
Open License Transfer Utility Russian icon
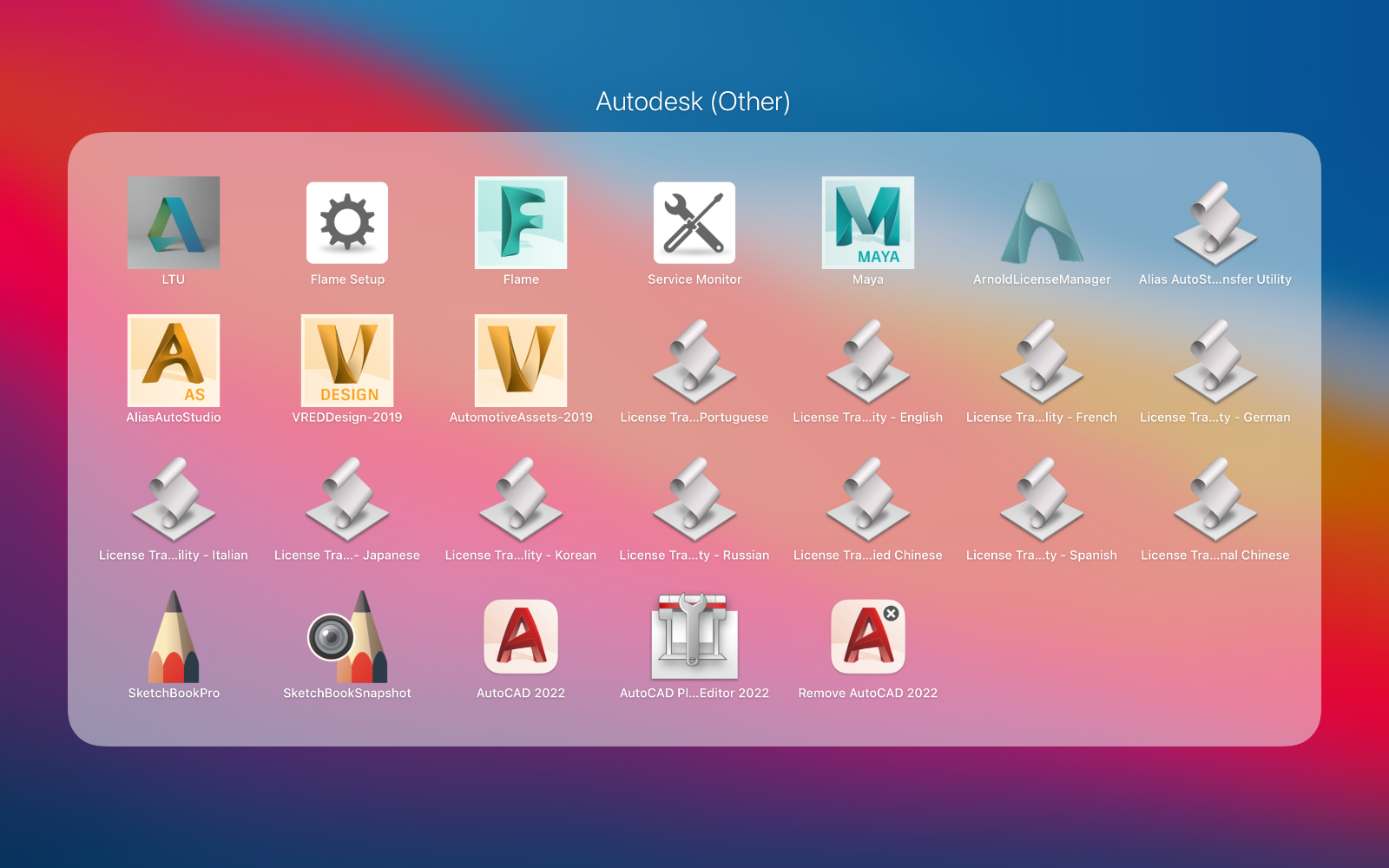click(x=694, y=498)
